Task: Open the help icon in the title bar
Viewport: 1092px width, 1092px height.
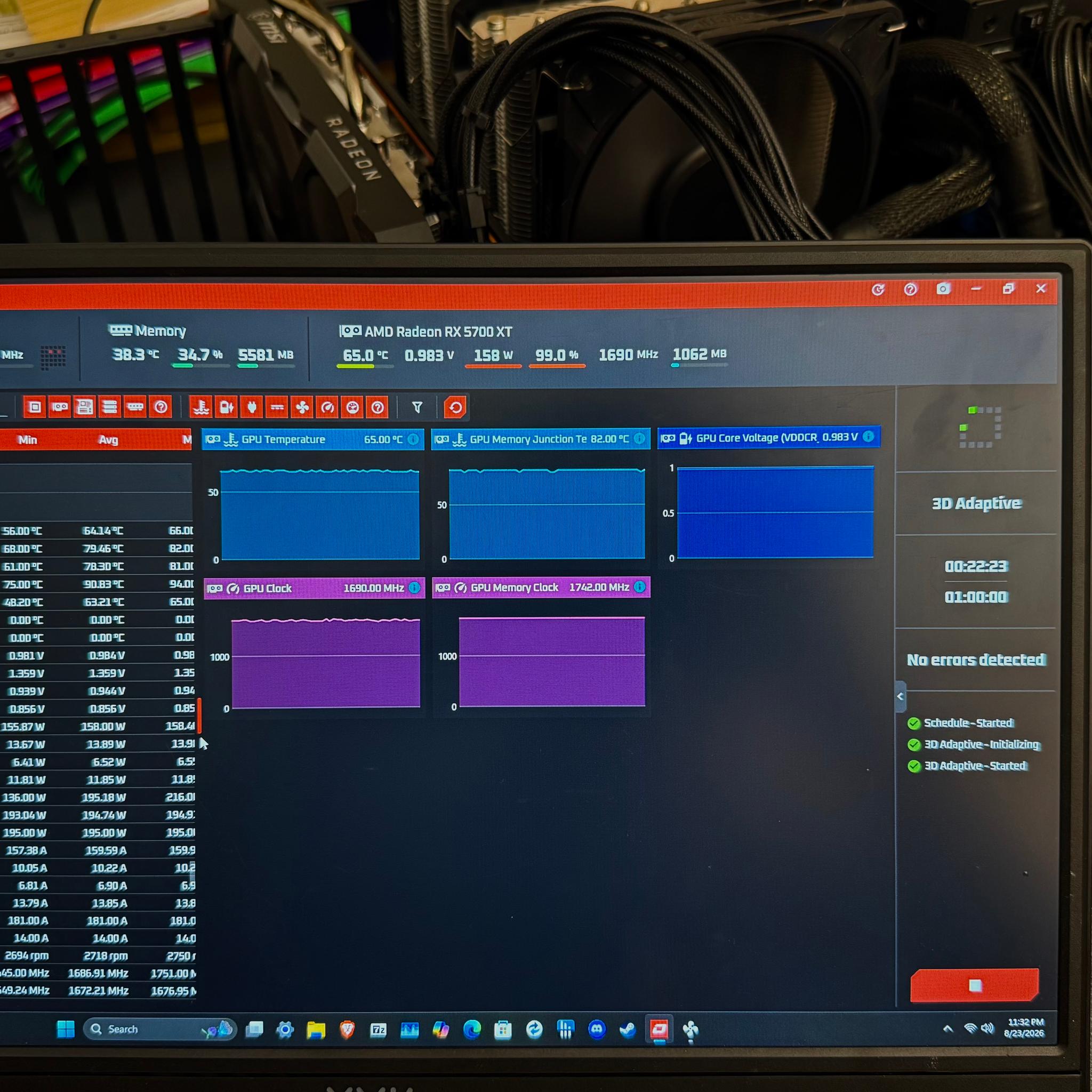Action: pos(910,290)
